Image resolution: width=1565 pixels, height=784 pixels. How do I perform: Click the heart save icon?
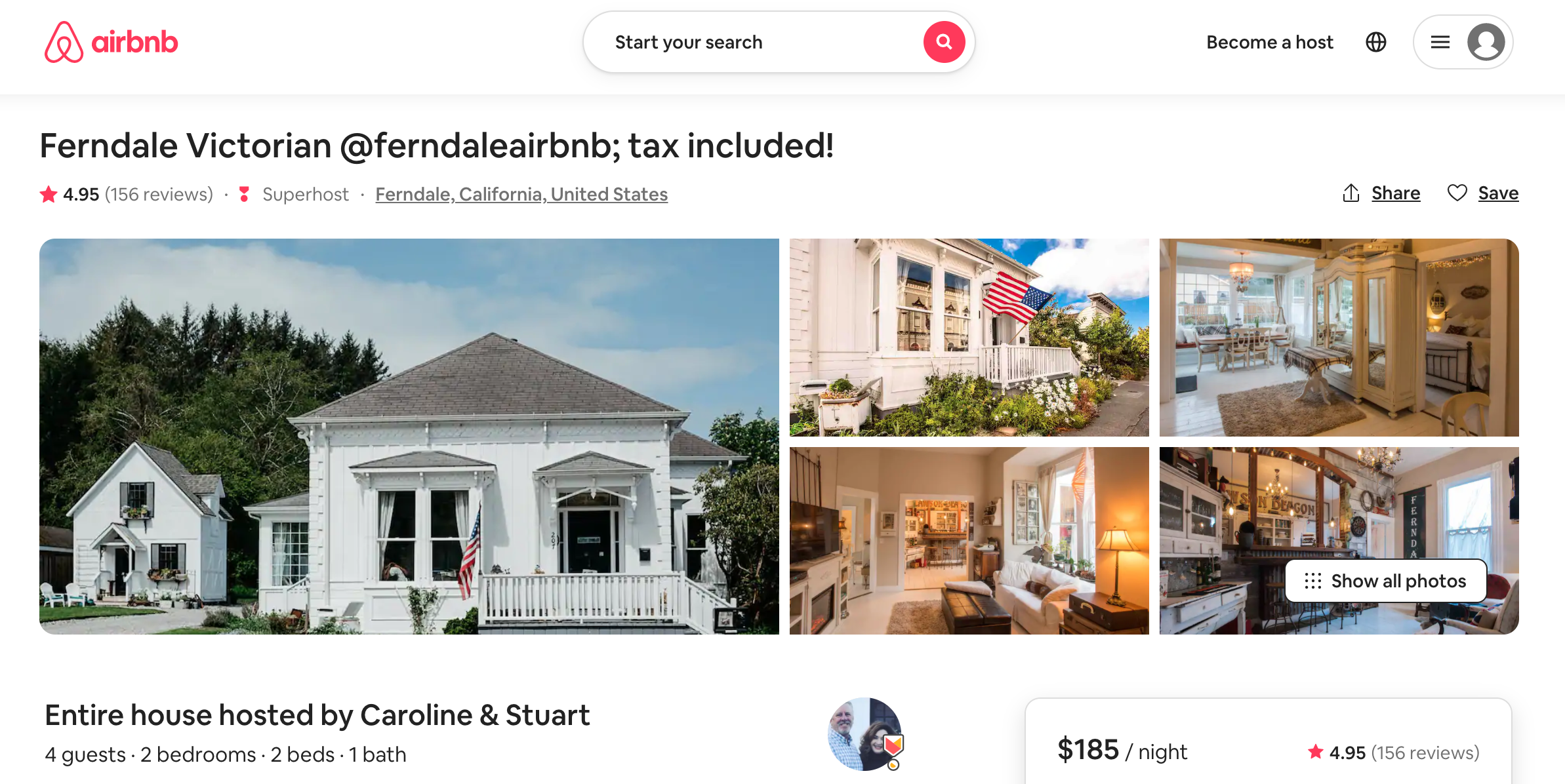[1457, 193]
